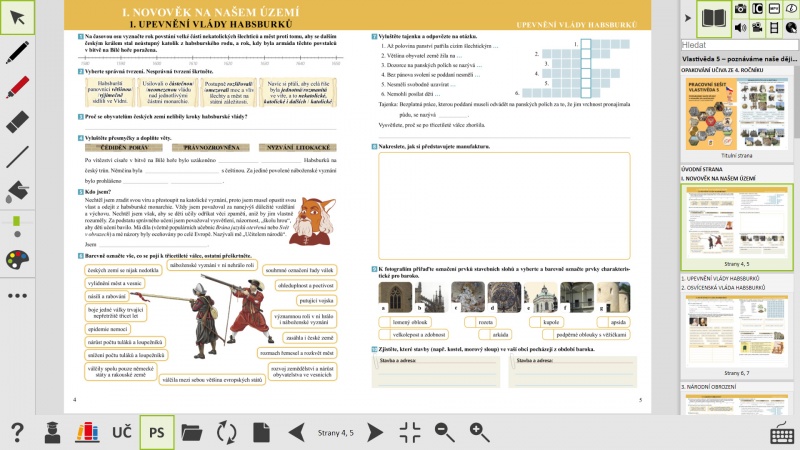Viewport: 800px width, 450px height.
Task: Click the 'Strany 4, 5' page indicator
Action: coord(336,433)
